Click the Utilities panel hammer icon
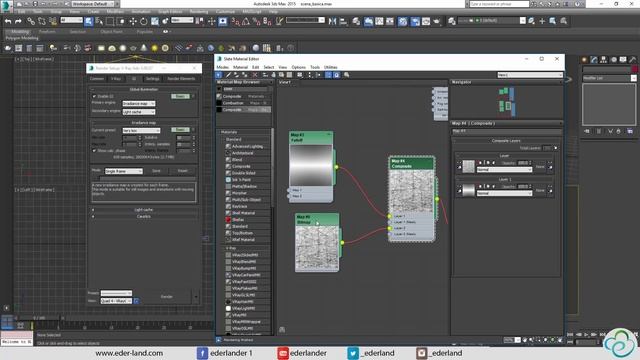 633,60
